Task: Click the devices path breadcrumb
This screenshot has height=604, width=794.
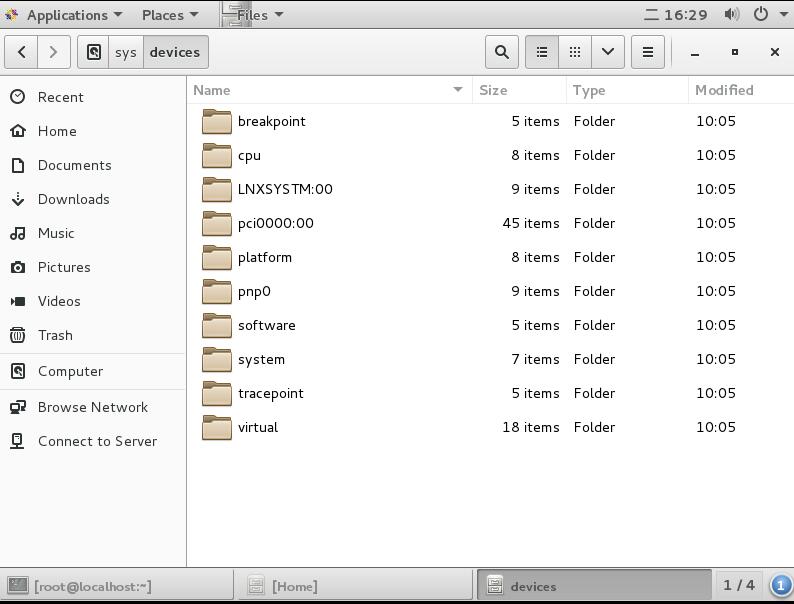Action: (175, 52)
